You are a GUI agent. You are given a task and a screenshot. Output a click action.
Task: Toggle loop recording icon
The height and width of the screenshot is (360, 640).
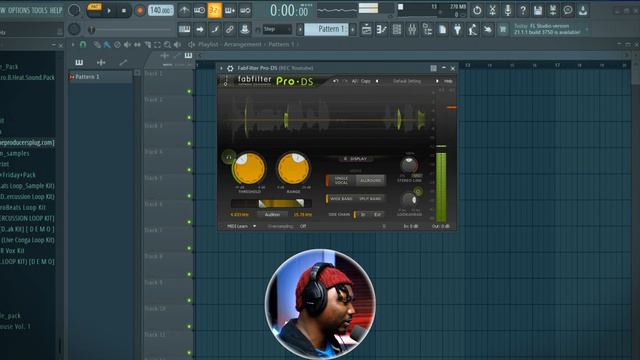[x=245, y=10]
